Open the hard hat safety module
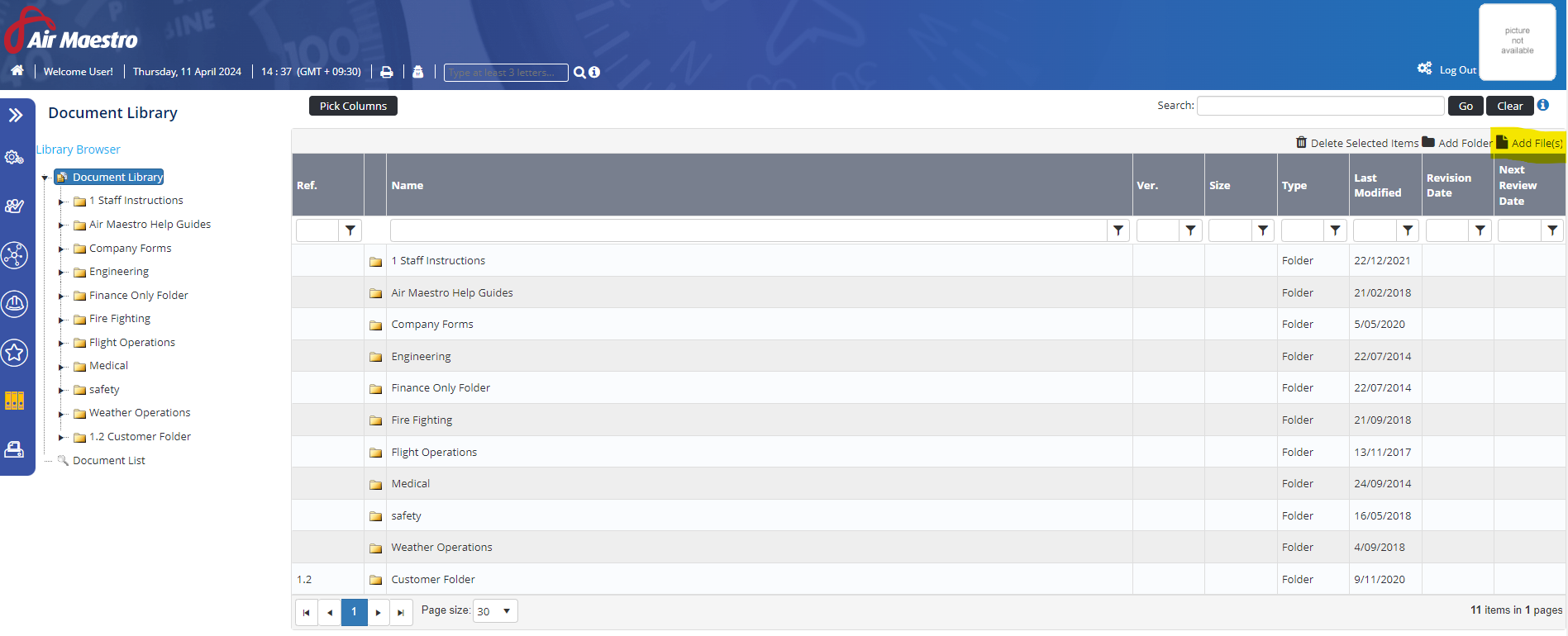This screenshot has width=1568, height=636. [x=15, y=304]
